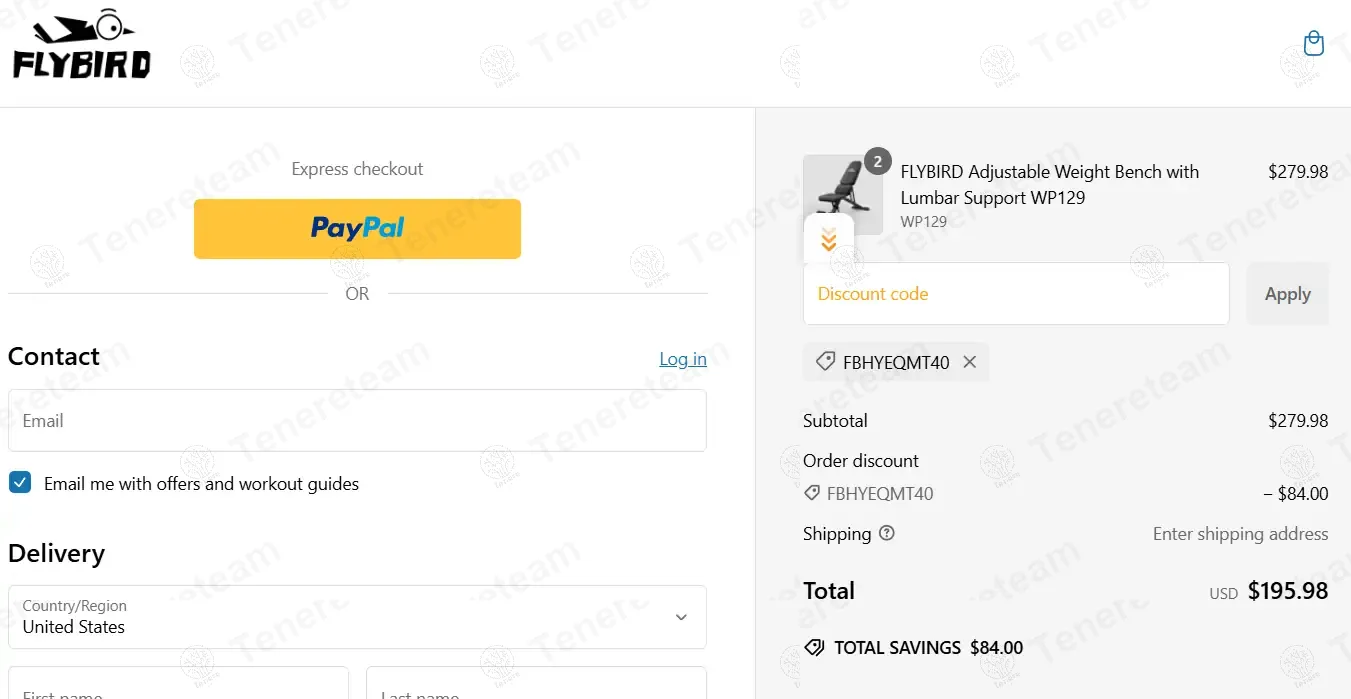Click the item quantity badge on bench

[877, 161]
